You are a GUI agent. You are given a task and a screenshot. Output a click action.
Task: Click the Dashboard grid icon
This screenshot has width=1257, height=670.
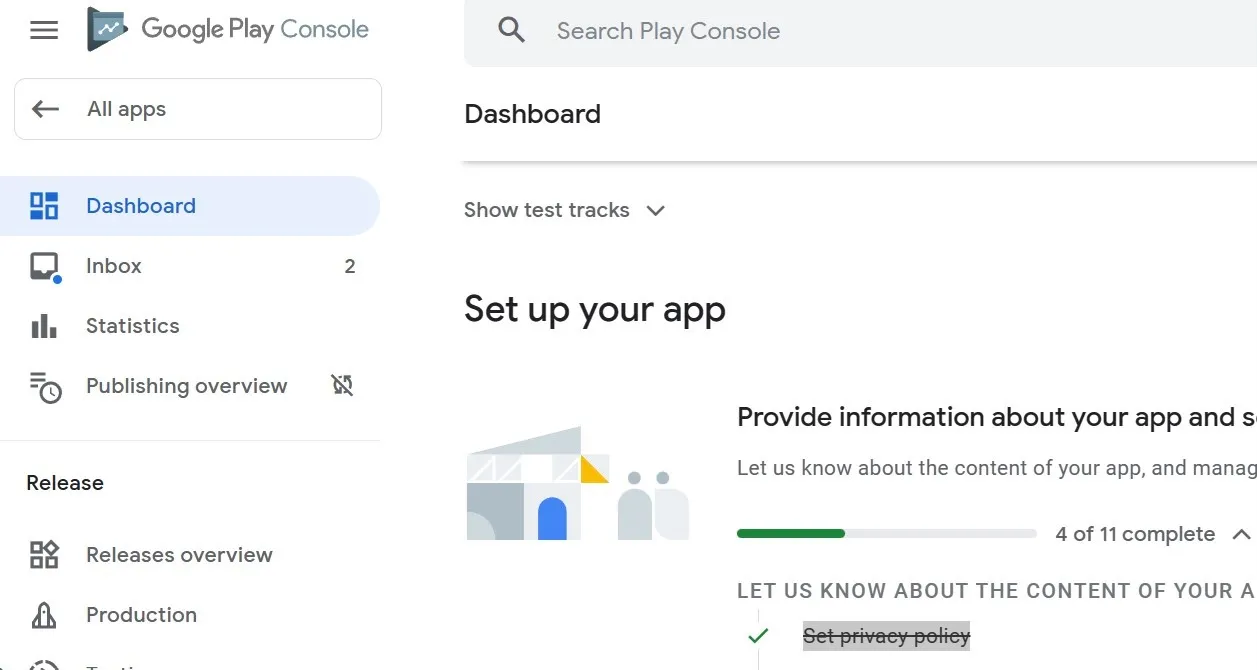tap(44, 206)
